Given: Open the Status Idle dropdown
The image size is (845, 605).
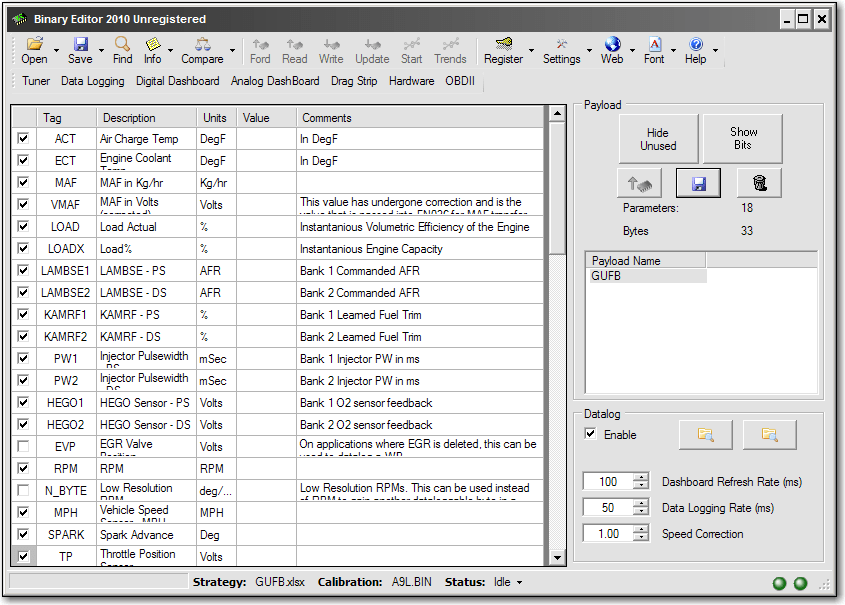Looking at the screenshot, I should (508, 582).
